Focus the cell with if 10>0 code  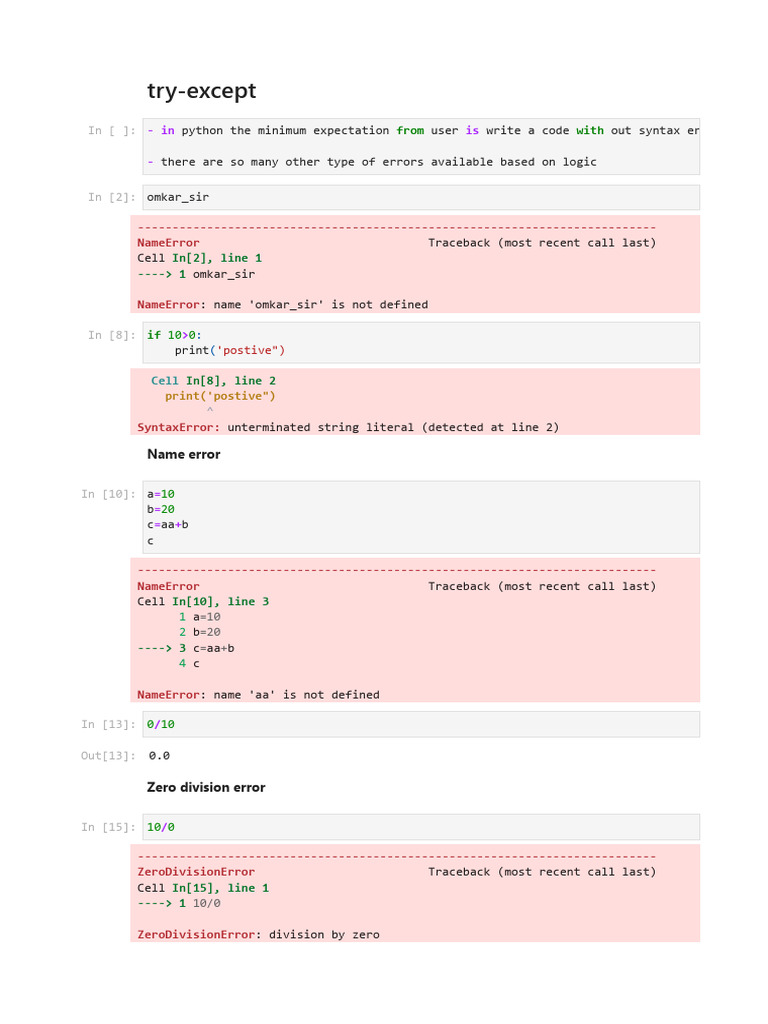(x=420, y=342)
